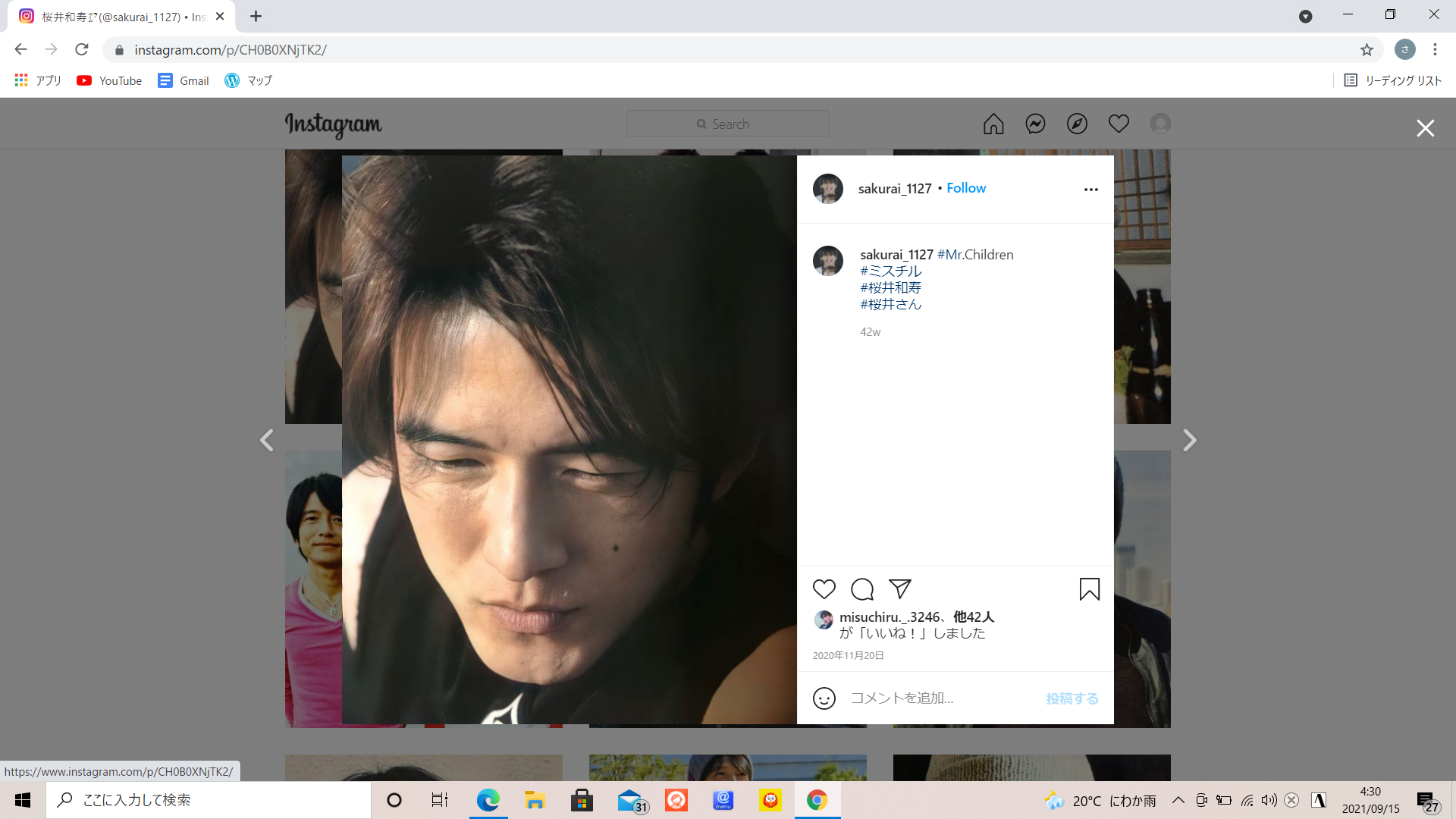
Task: Show the other 42 likers
Action: pyautogui.click(x=974, y=617)
